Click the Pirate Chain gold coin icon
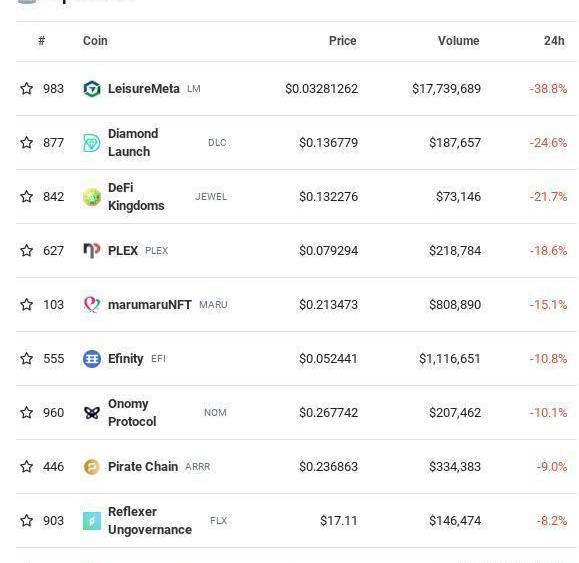This screenshot has height=563, width=579. 92,467
